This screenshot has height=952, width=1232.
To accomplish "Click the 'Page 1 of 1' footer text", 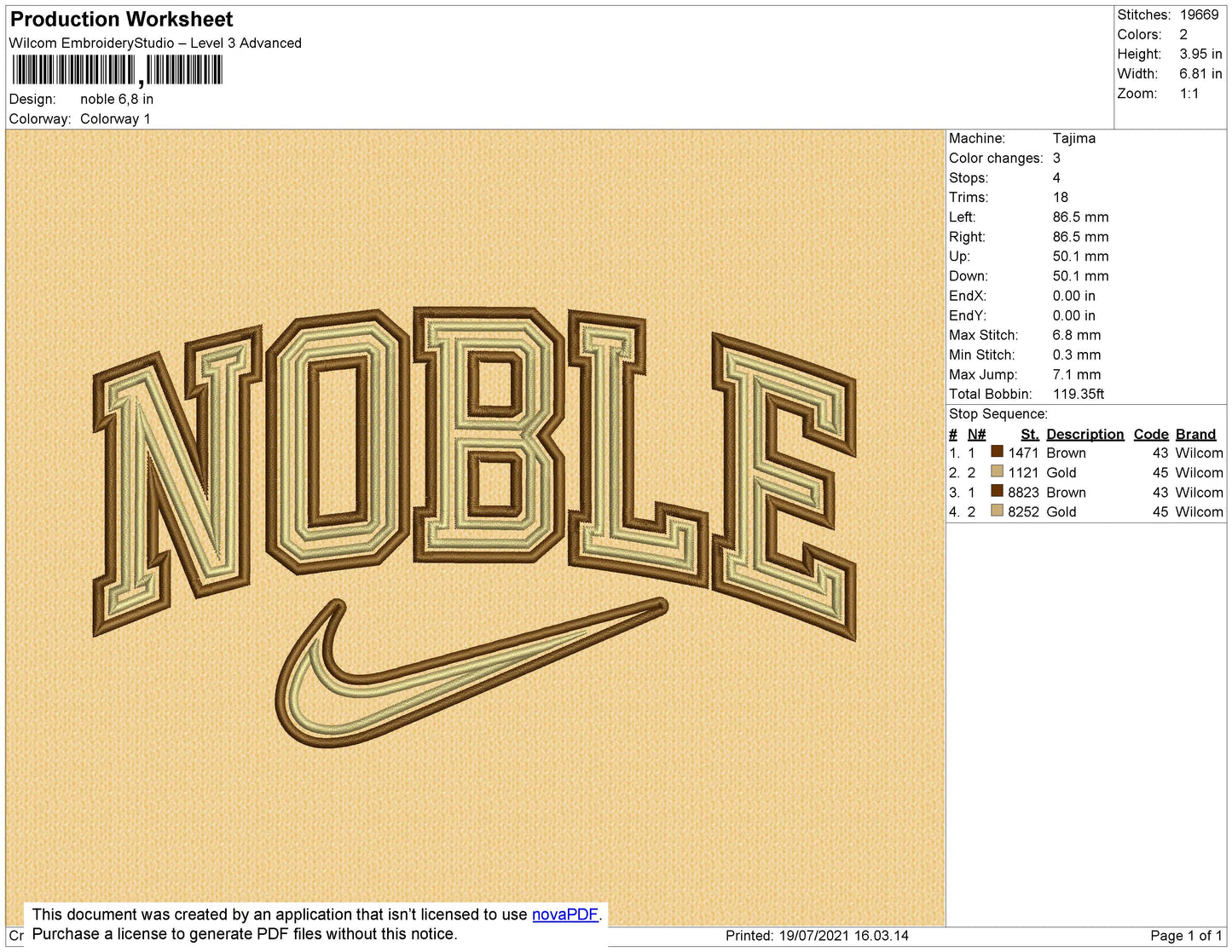I will tap(1186, 935).
